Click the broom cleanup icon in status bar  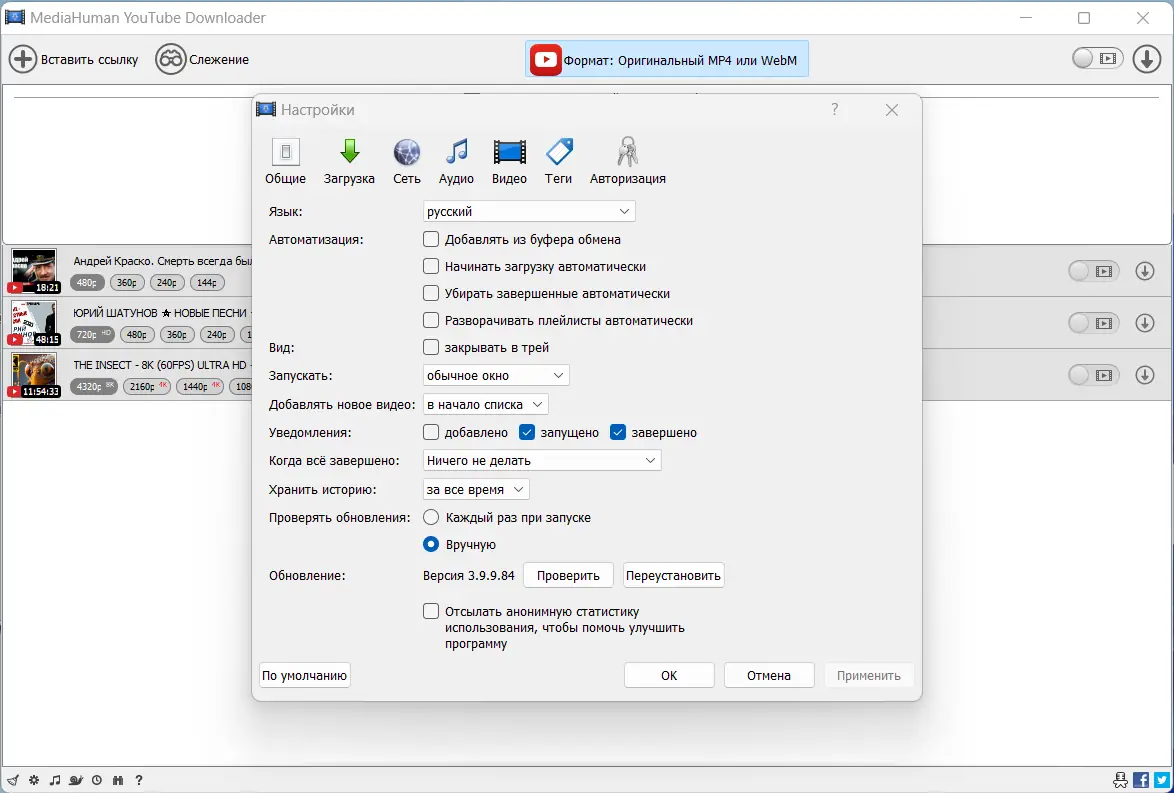pyautogui.click(x=13, y=780)
